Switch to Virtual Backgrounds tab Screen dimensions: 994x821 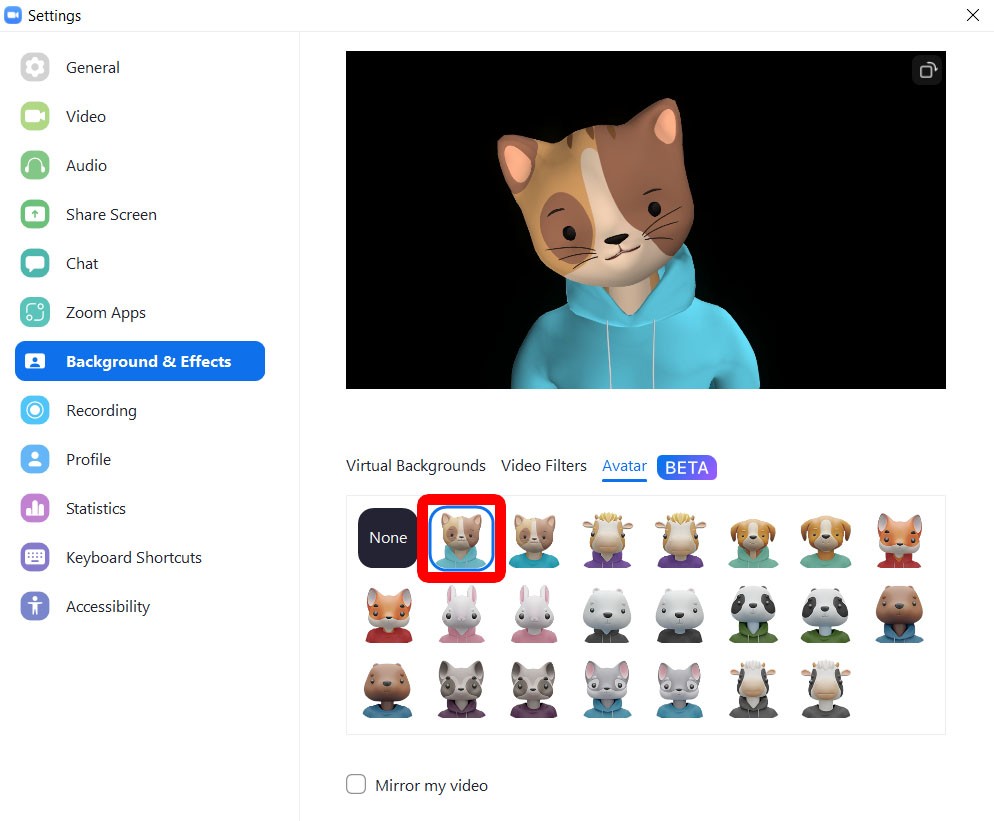415,466
